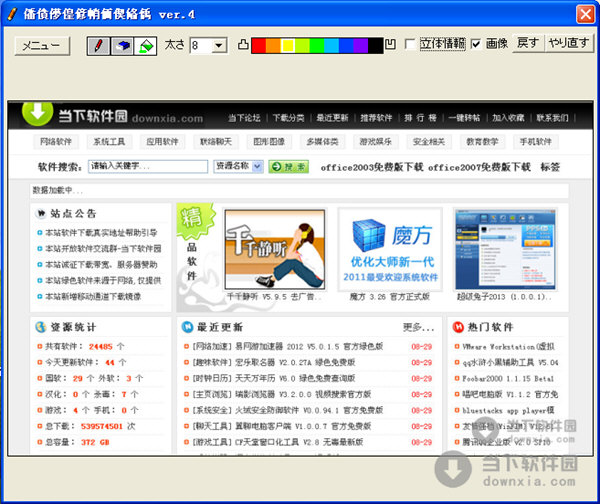Screen dimensions: 600x504
Task: Click the pencil app icon in title bar
Action: (x=13, y=14)
